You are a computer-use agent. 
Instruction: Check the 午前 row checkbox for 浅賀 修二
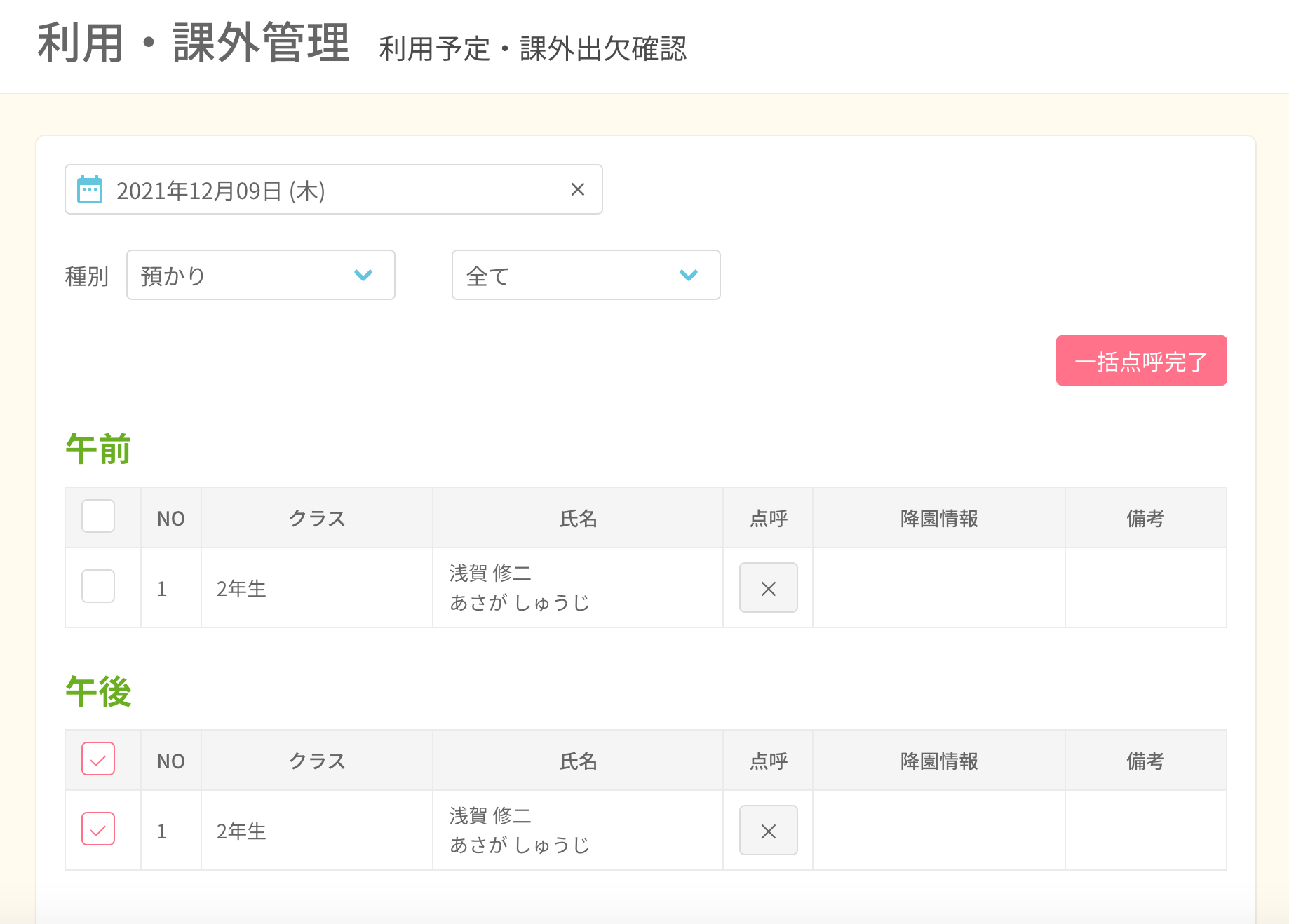point(98,586)
